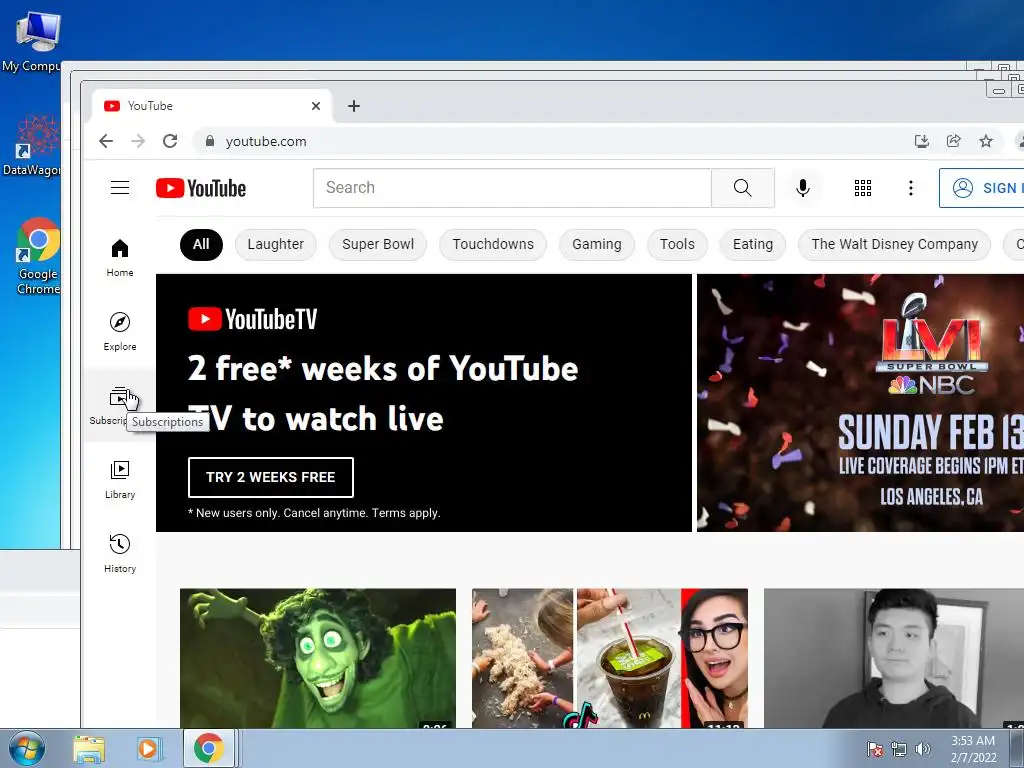This screenshot has height=768, width=1024.
Task: Select the Touchdowns filter chip
Action: [x=493, y=245]
